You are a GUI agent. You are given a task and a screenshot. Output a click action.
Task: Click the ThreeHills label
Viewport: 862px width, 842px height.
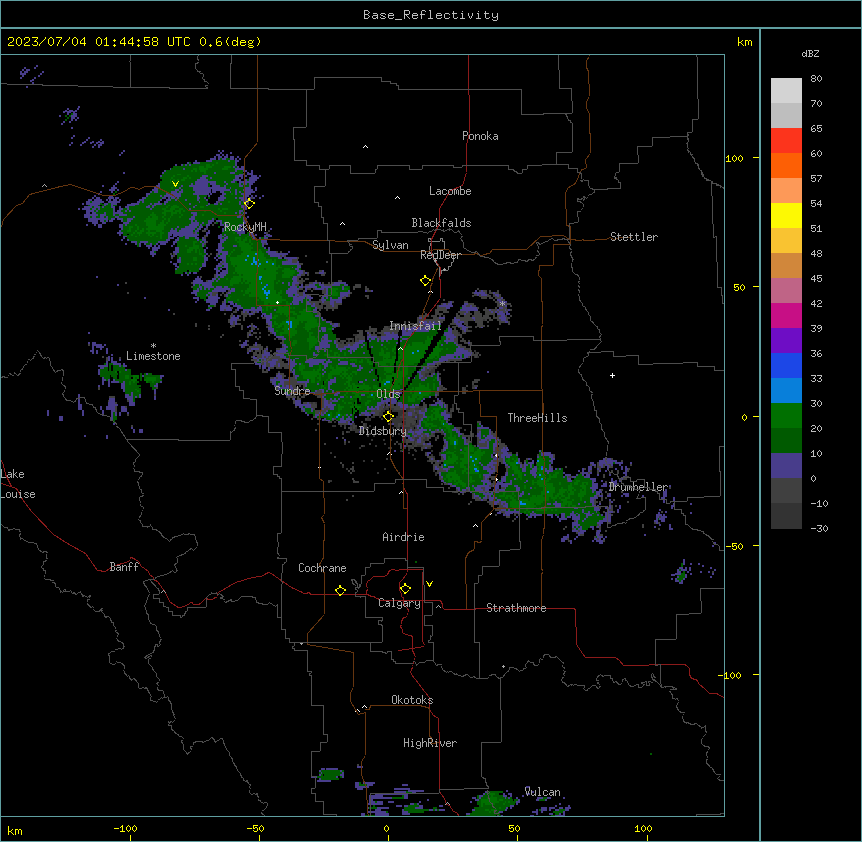point(538,418)
